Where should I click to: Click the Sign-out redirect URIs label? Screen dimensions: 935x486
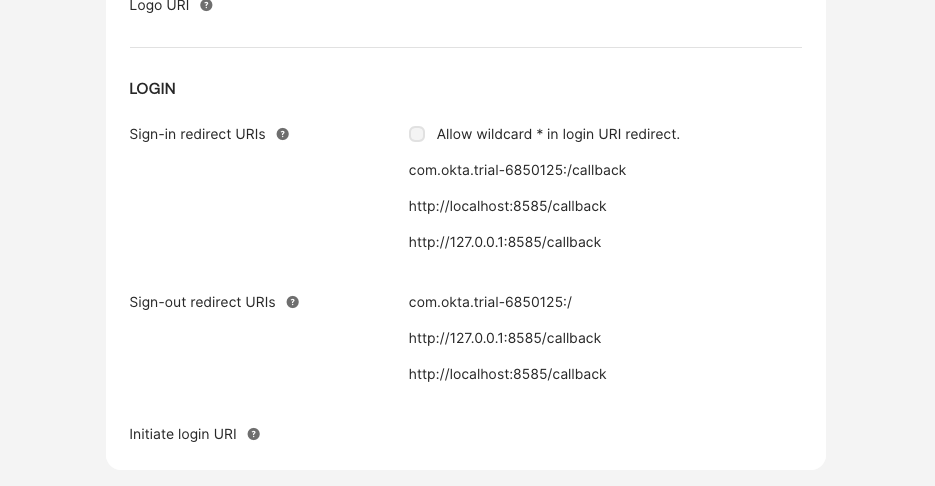(202, 302)
